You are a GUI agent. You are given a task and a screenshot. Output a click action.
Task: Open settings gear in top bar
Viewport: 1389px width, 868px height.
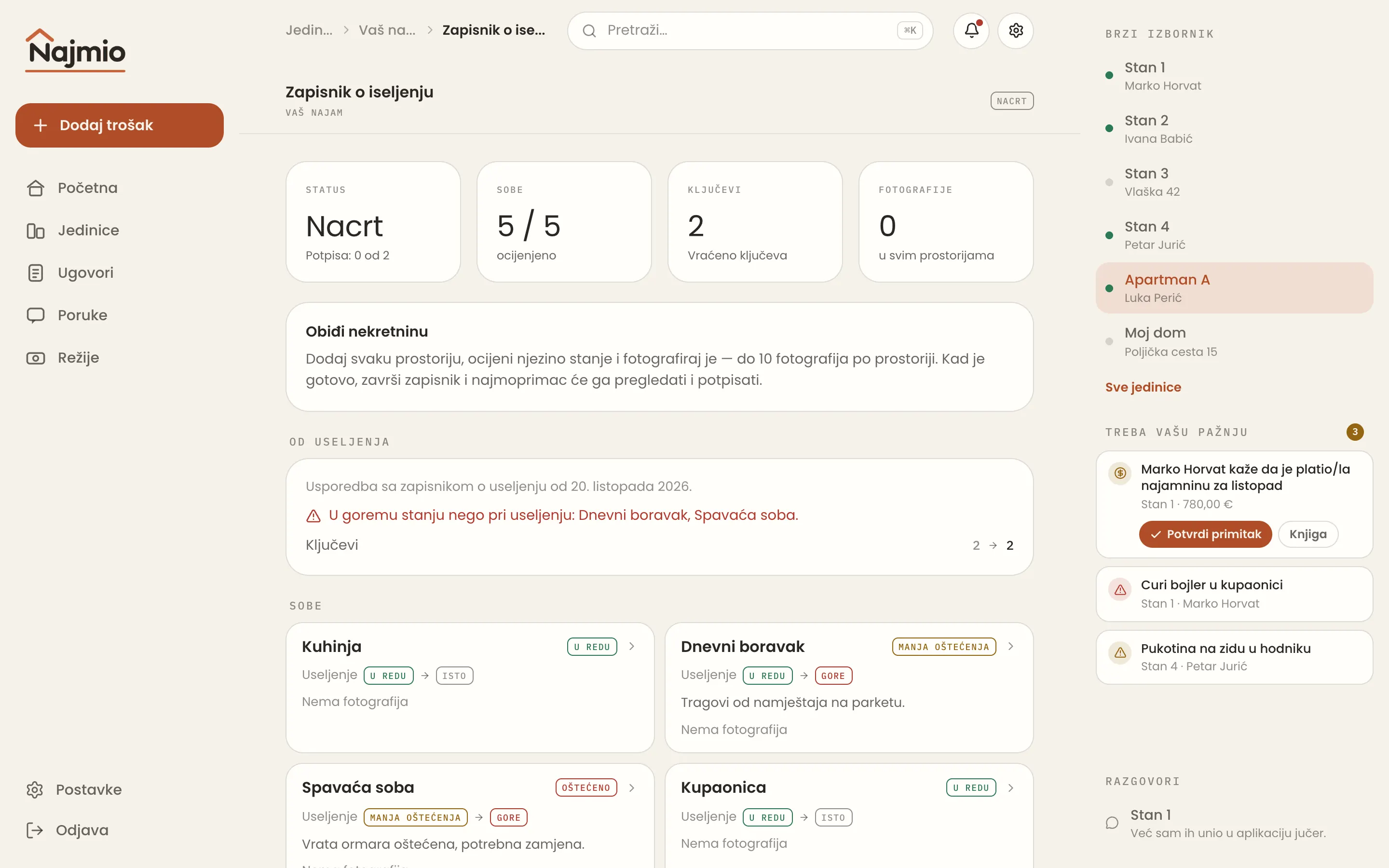pos(1015,30)
